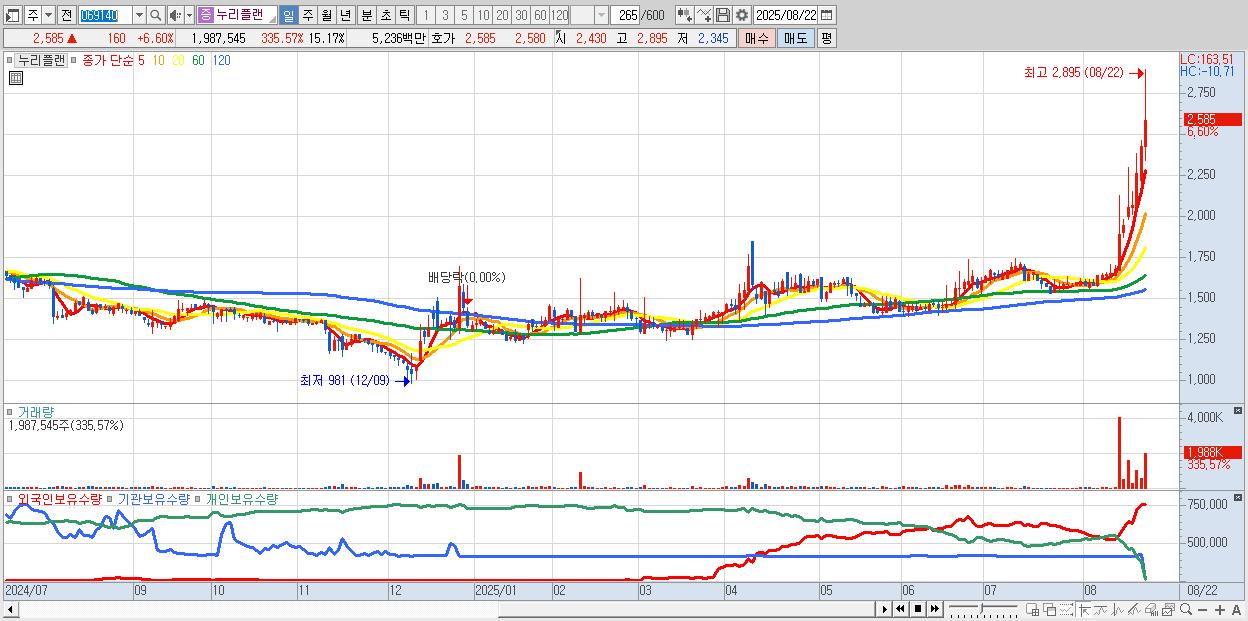The image size is (1248, 621).
Task: Toggle the 월 monthly period button
Action: tap(326, 15)
